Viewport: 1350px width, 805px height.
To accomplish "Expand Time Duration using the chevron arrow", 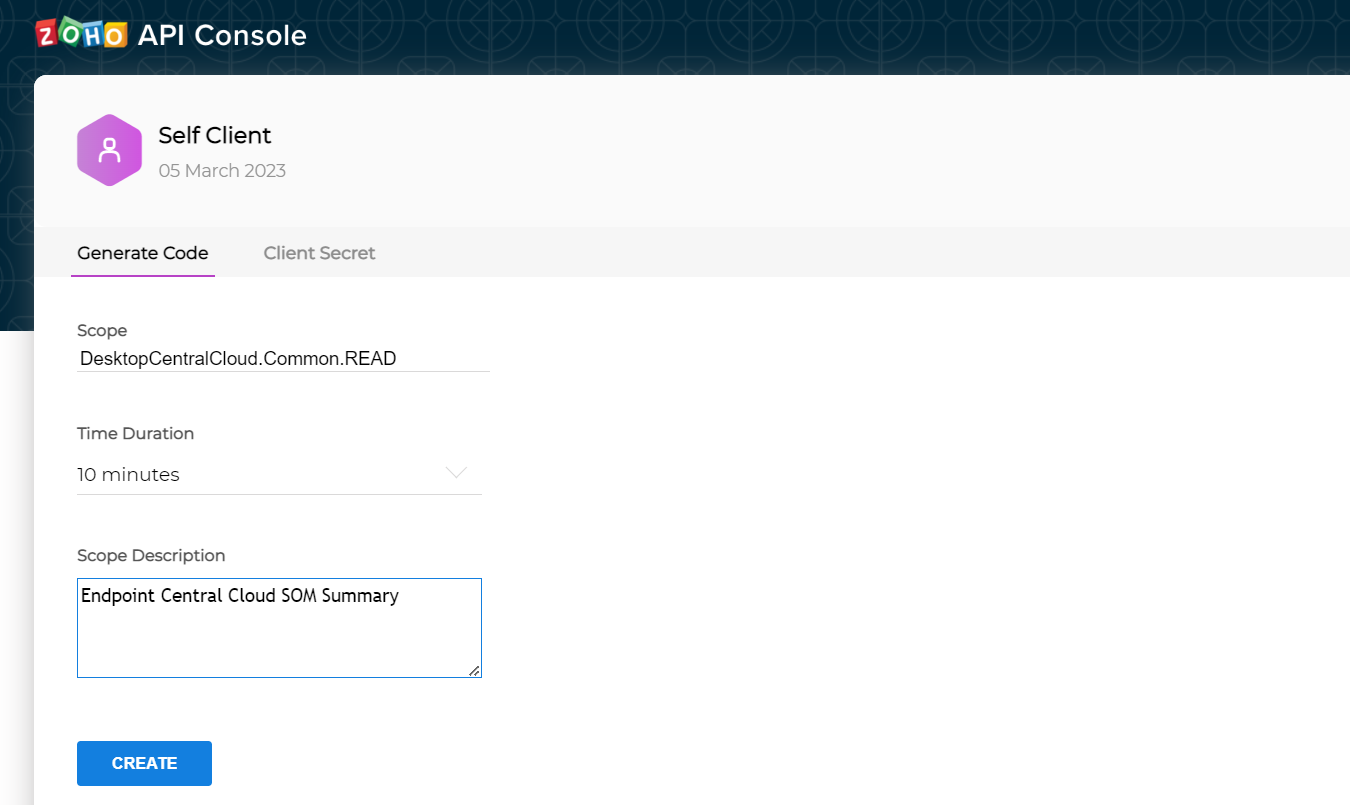I will 456,473.
